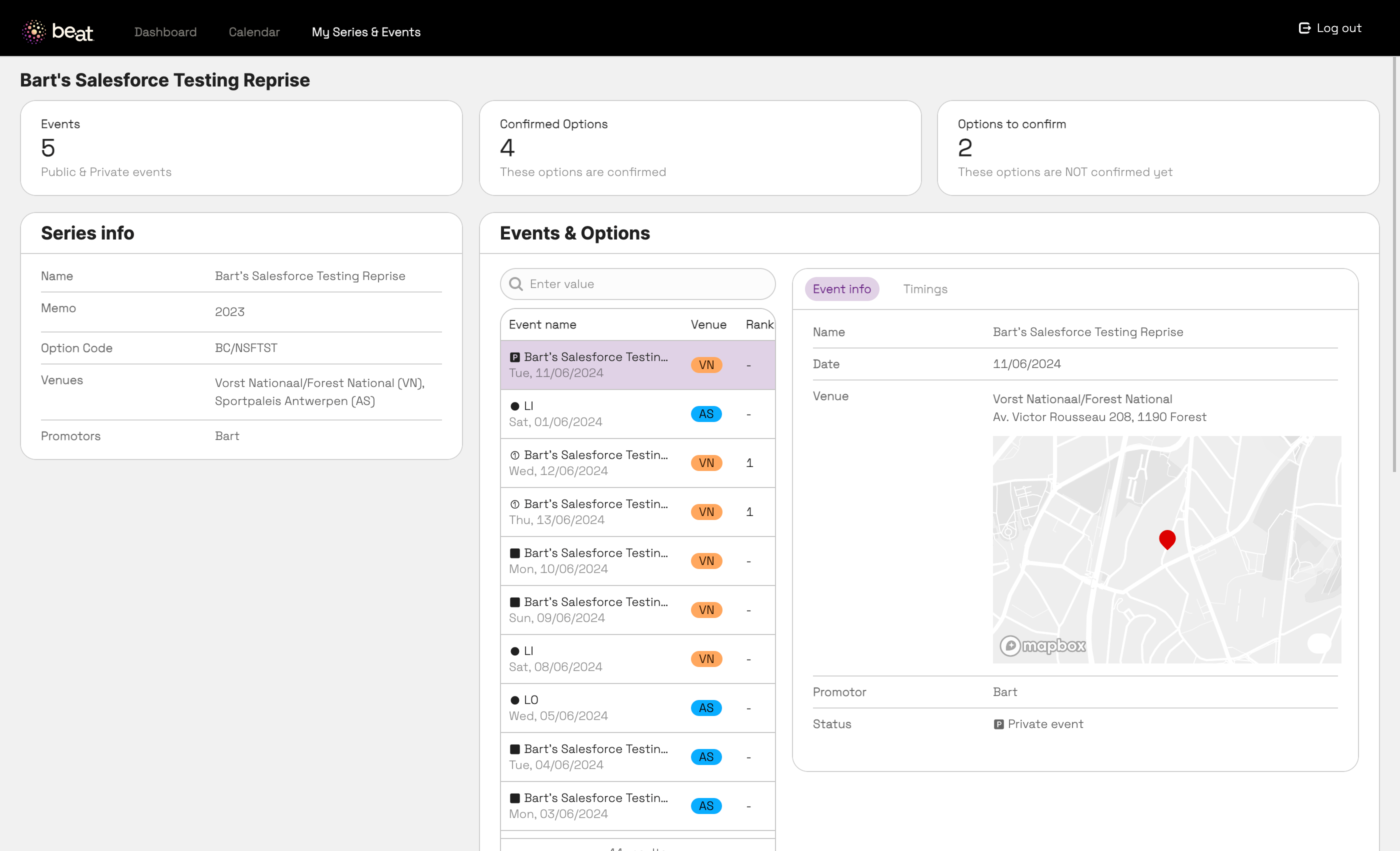Select option dated Wed, 12/06/2024
Viewport: 1400px width, 851px height.
637,463
